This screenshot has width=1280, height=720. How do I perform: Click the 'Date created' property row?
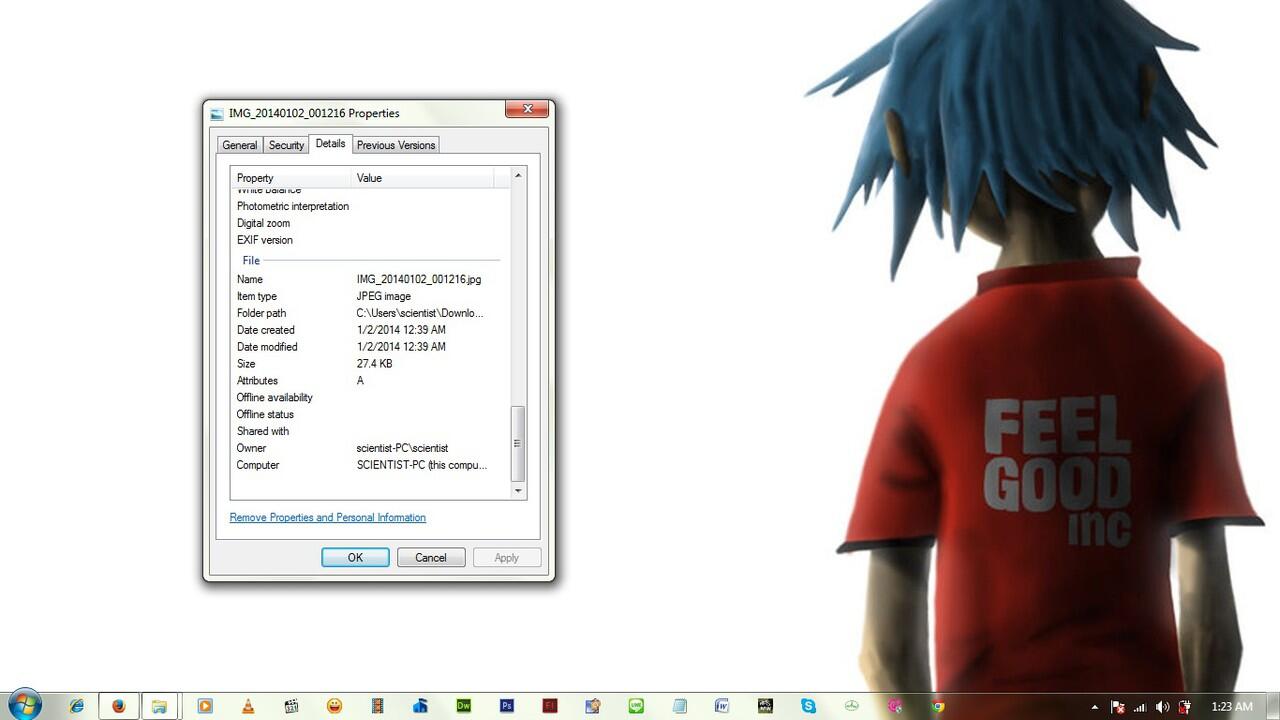click(368, 330)
